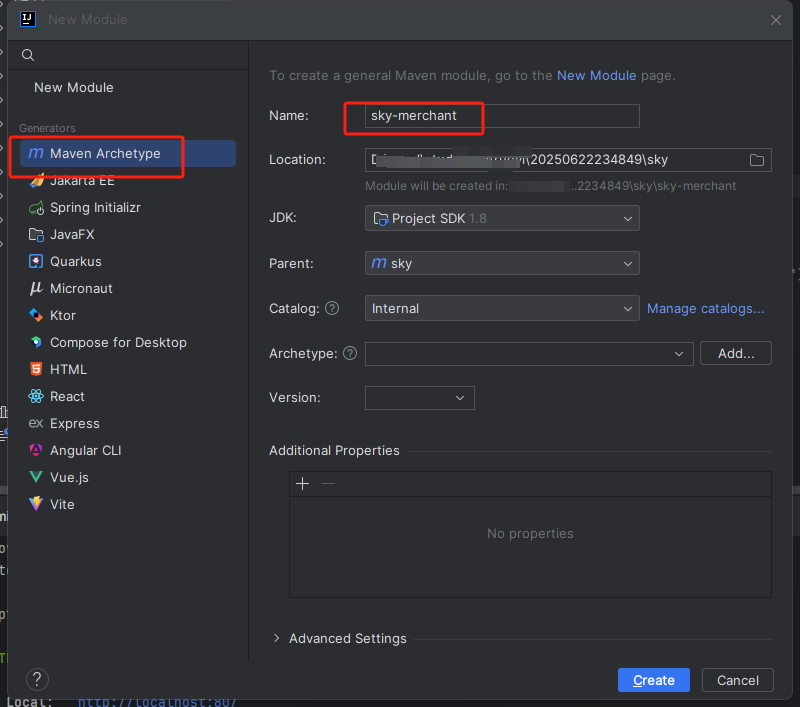The height and width of the screenshot is (707, 800).
Task: Click the IntelliJ IDEA logo in title bar
Action: tap(28, 19)
